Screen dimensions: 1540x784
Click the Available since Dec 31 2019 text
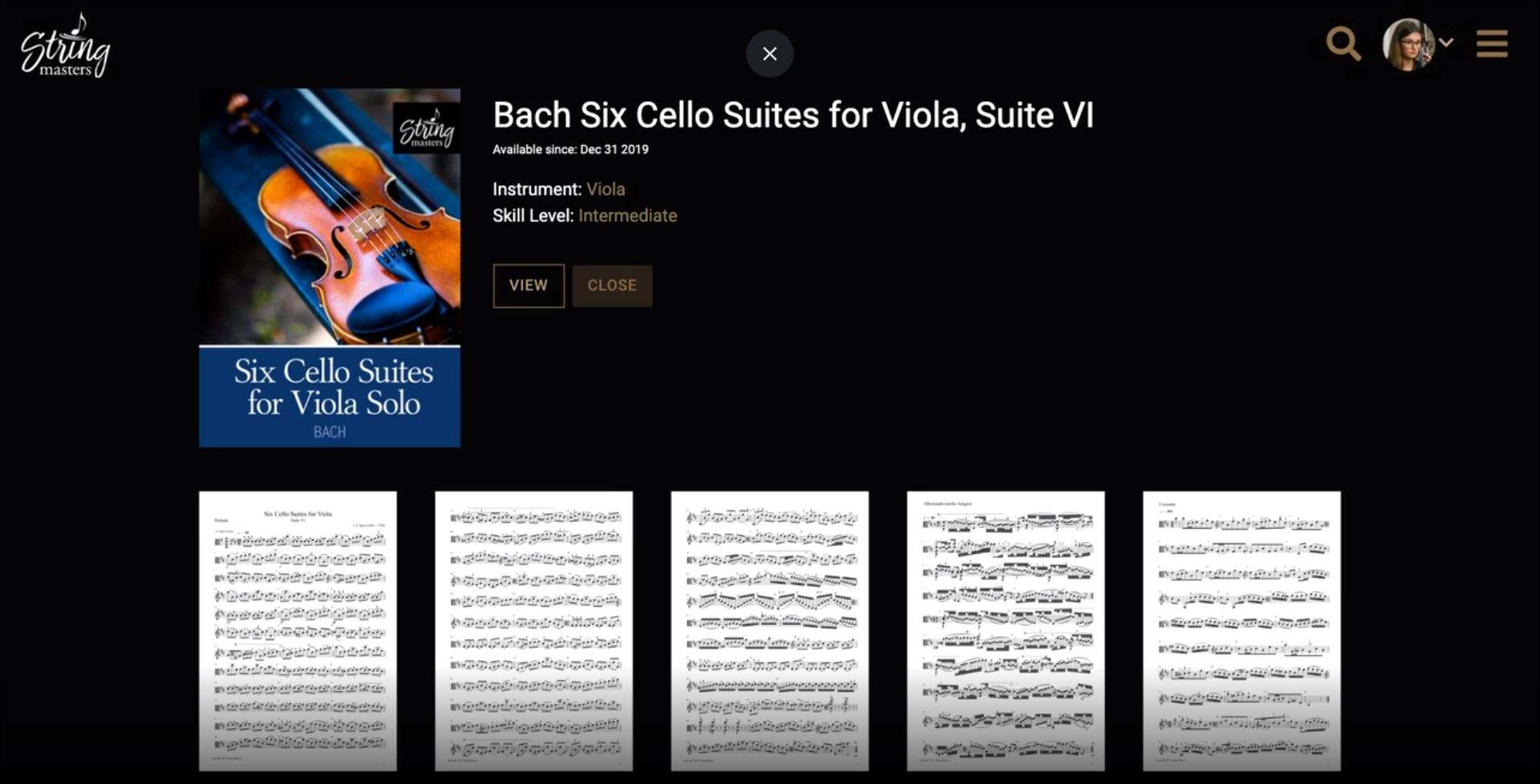570,149
